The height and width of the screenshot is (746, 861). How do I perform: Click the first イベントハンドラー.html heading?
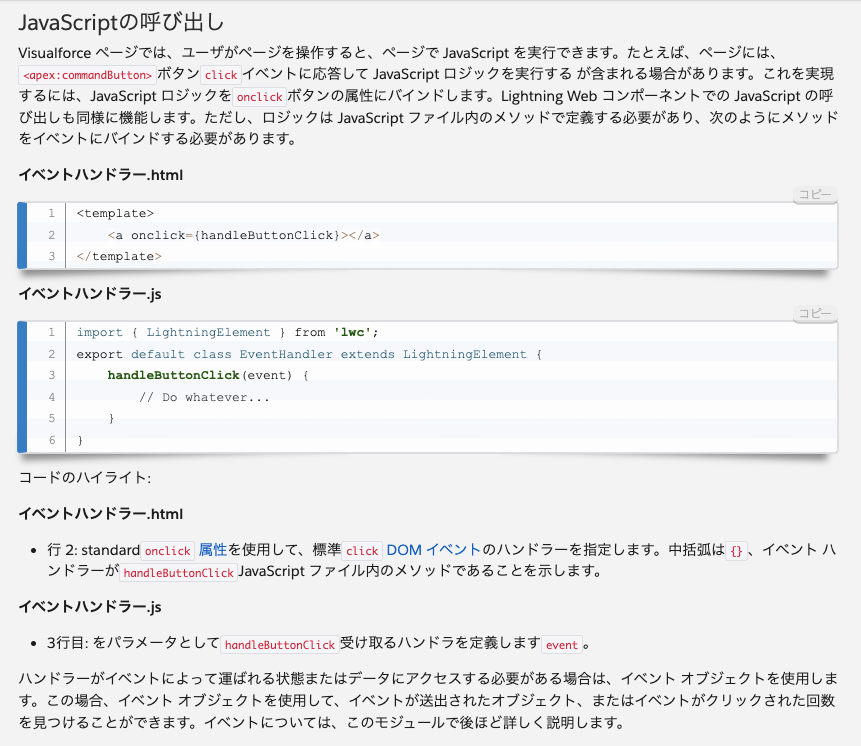[100, 175]
